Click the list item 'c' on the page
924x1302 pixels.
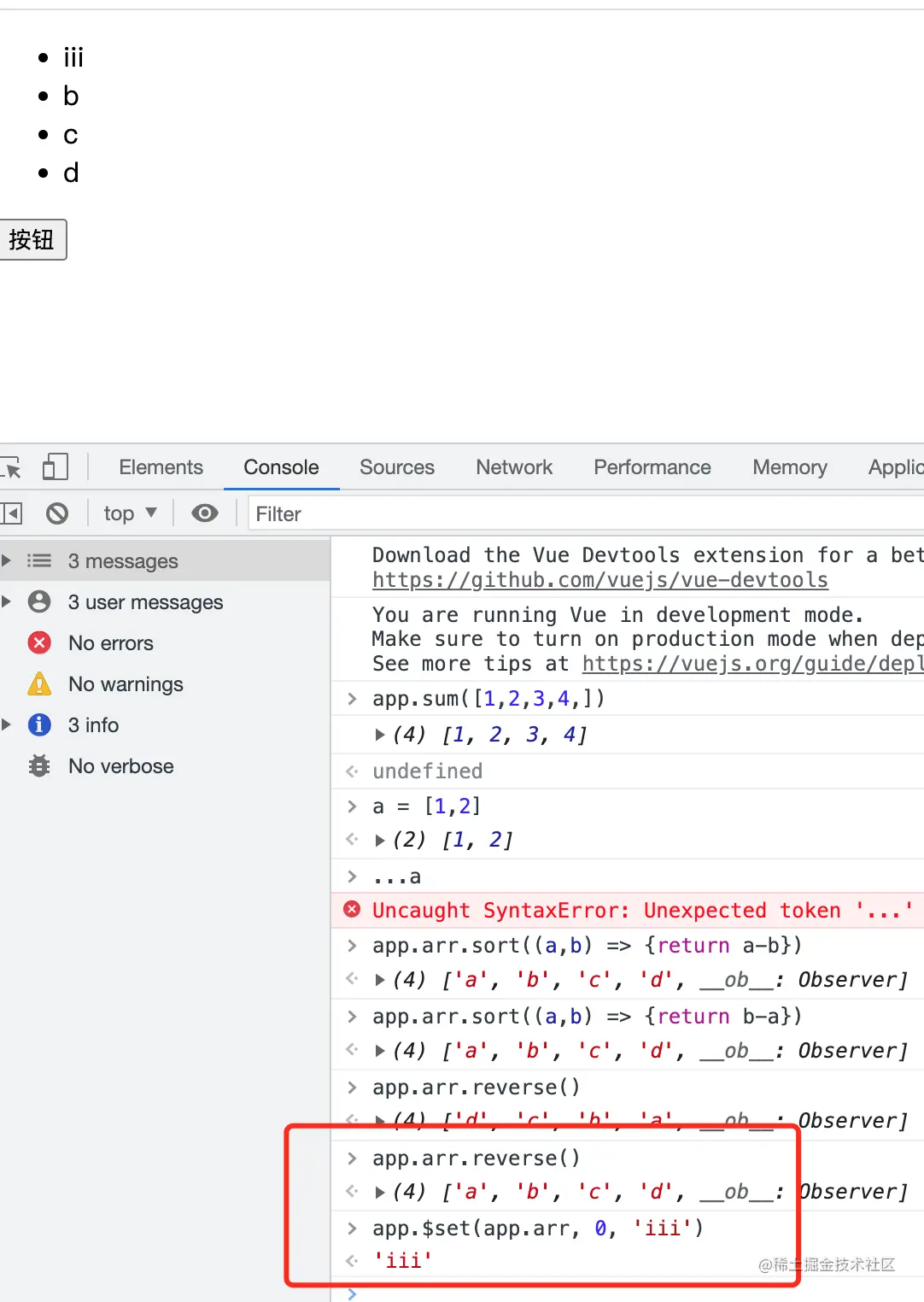(x=71, y=135)
